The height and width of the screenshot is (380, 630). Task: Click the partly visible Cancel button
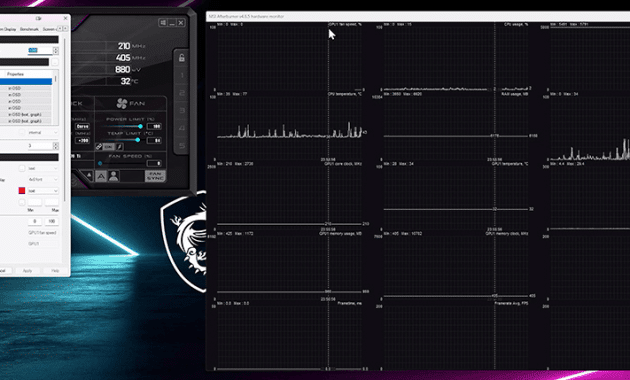(x=6, y=271)
